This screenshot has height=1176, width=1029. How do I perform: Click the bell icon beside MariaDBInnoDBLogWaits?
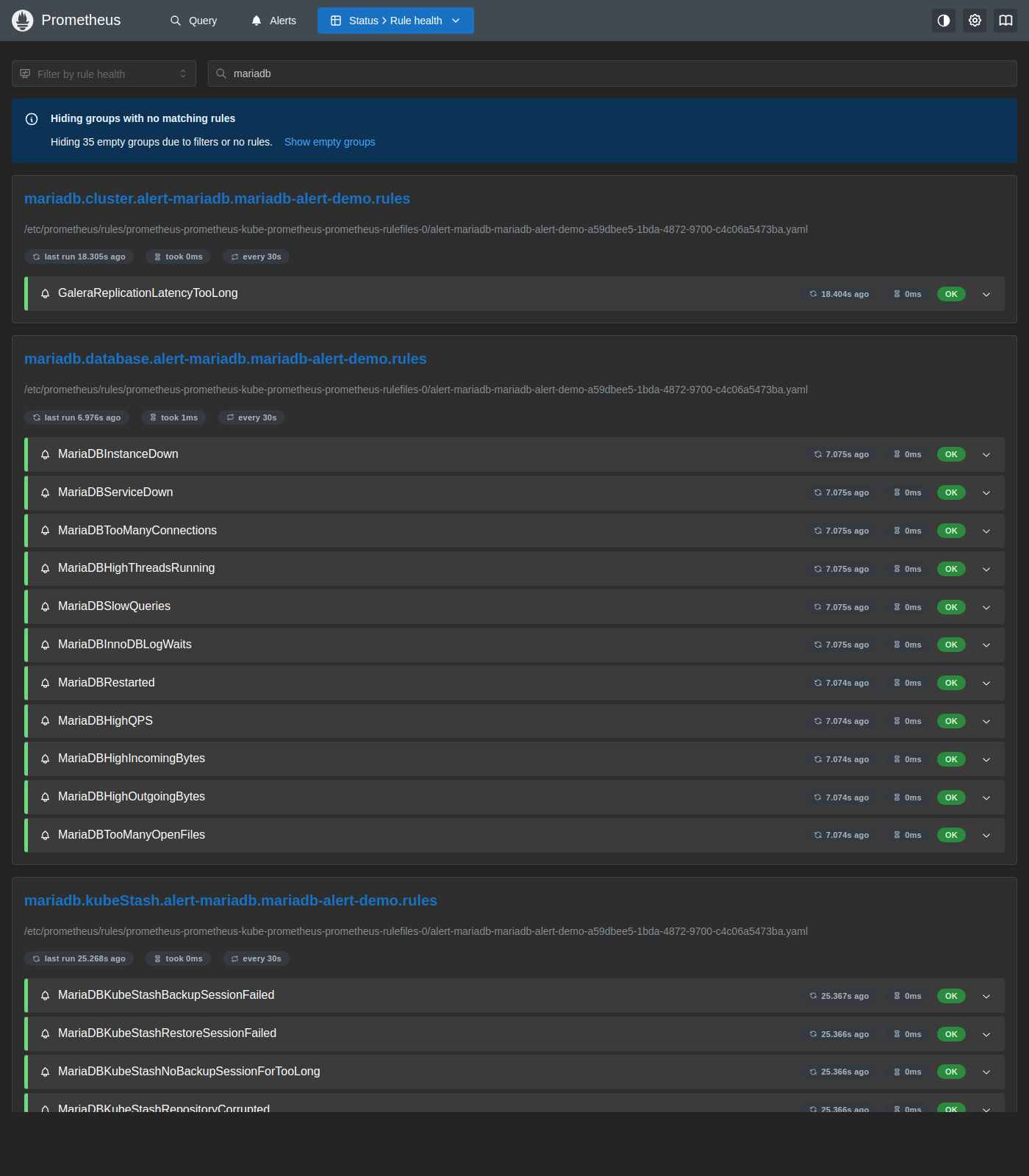click(x=45, y=645)
